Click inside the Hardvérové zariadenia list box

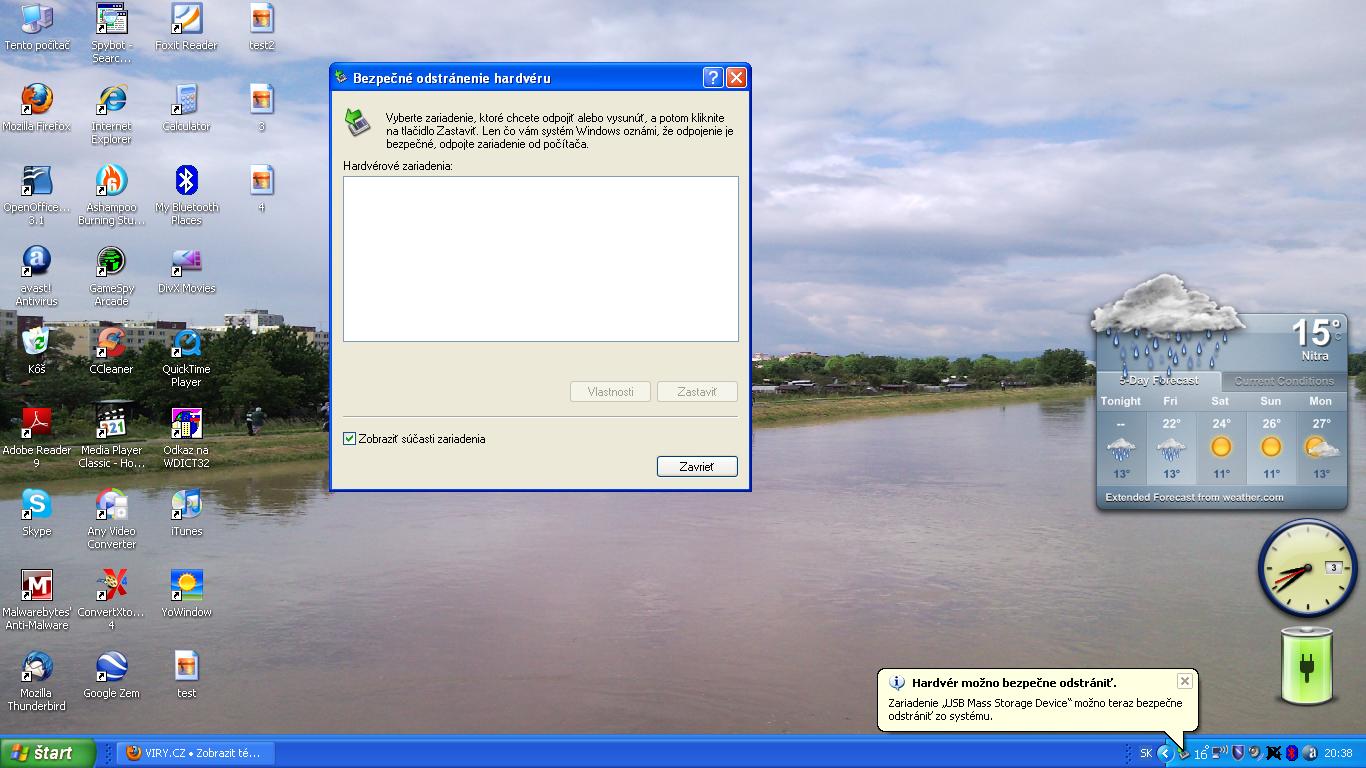click(540, 259)
